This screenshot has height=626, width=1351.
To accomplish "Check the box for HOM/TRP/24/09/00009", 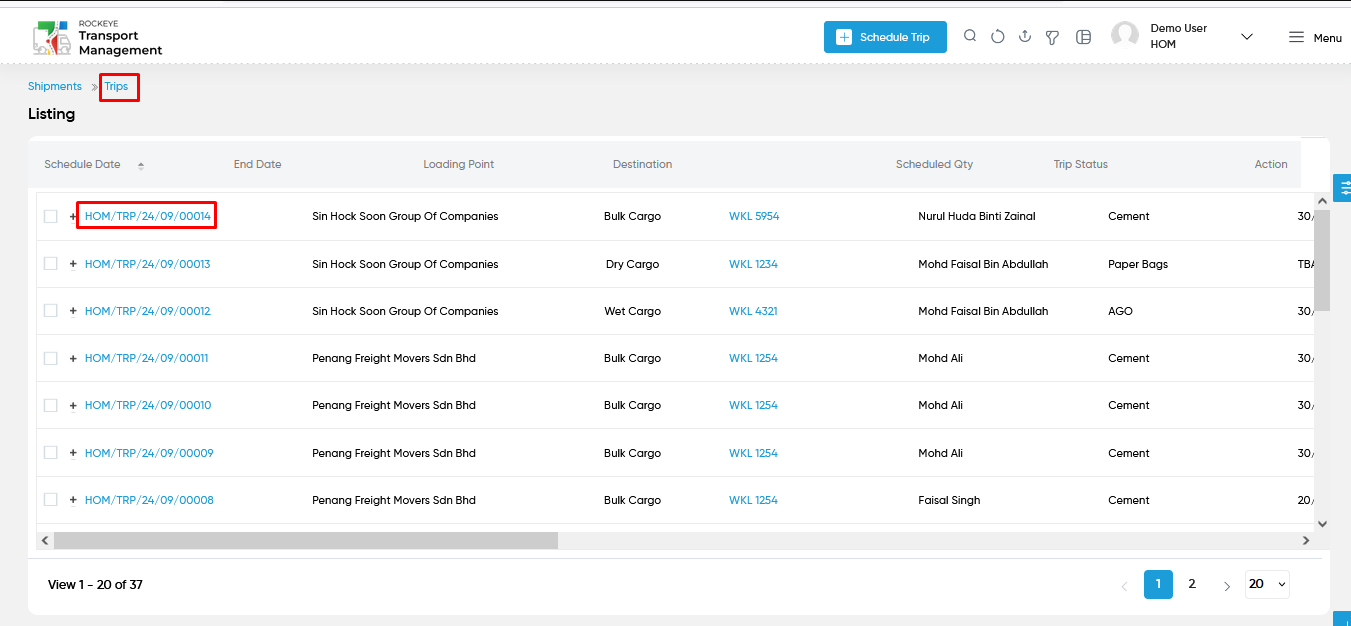I will click(x=51, y=453).
